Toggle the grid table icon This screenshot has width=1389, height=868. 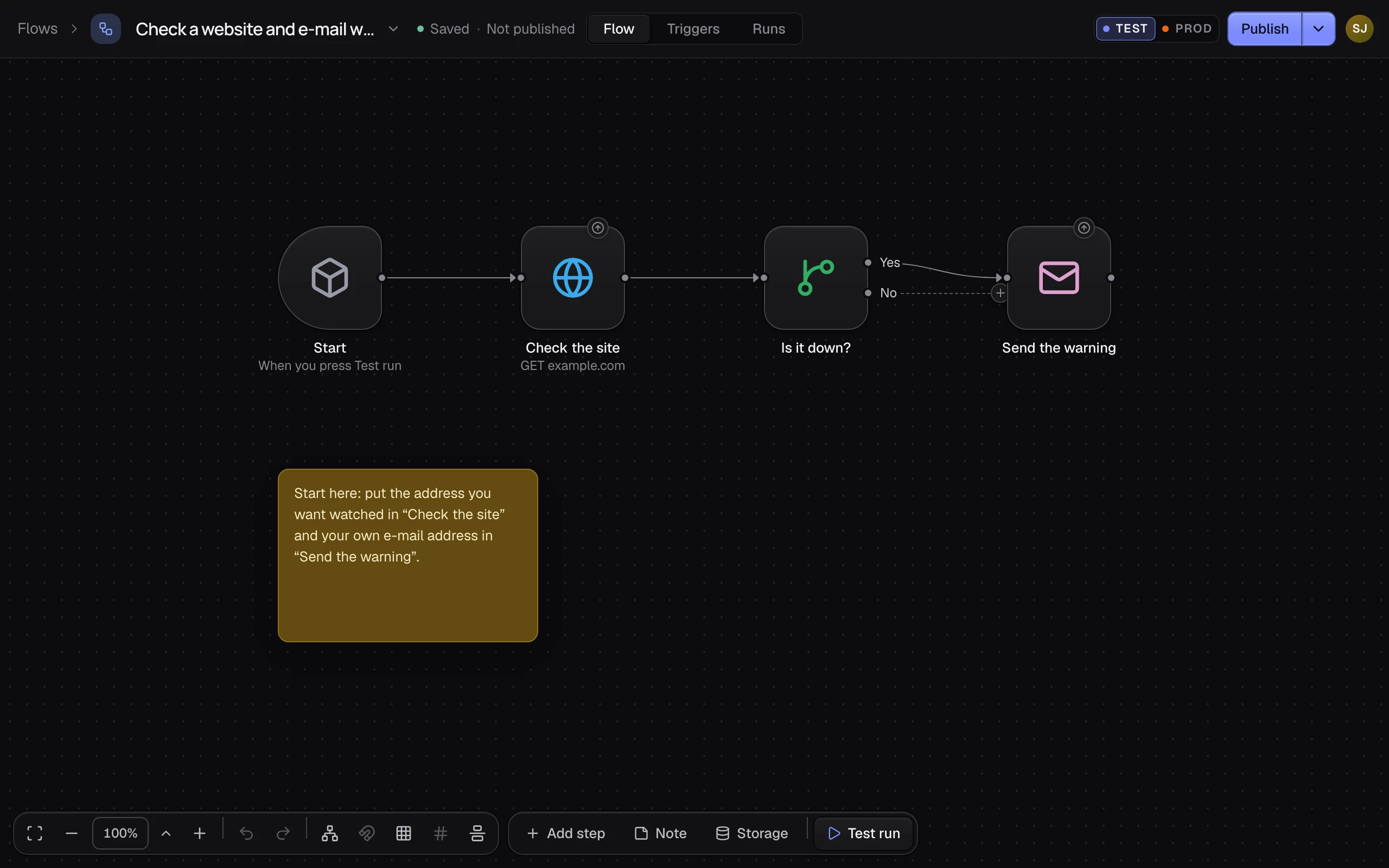click(x=404, y=833)
